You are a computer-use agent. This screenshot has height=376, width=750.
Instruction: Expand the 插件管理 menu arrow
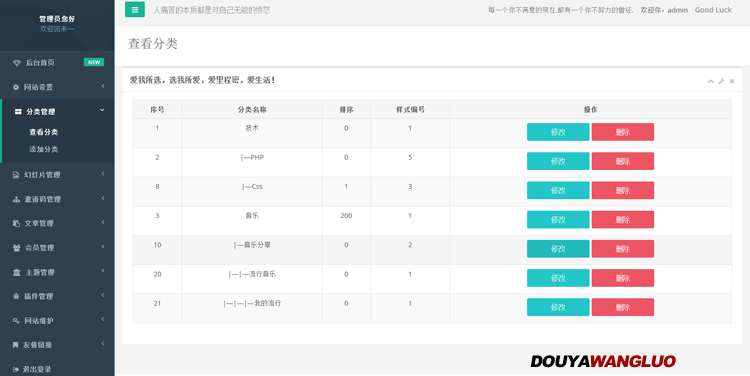point(103,296)
